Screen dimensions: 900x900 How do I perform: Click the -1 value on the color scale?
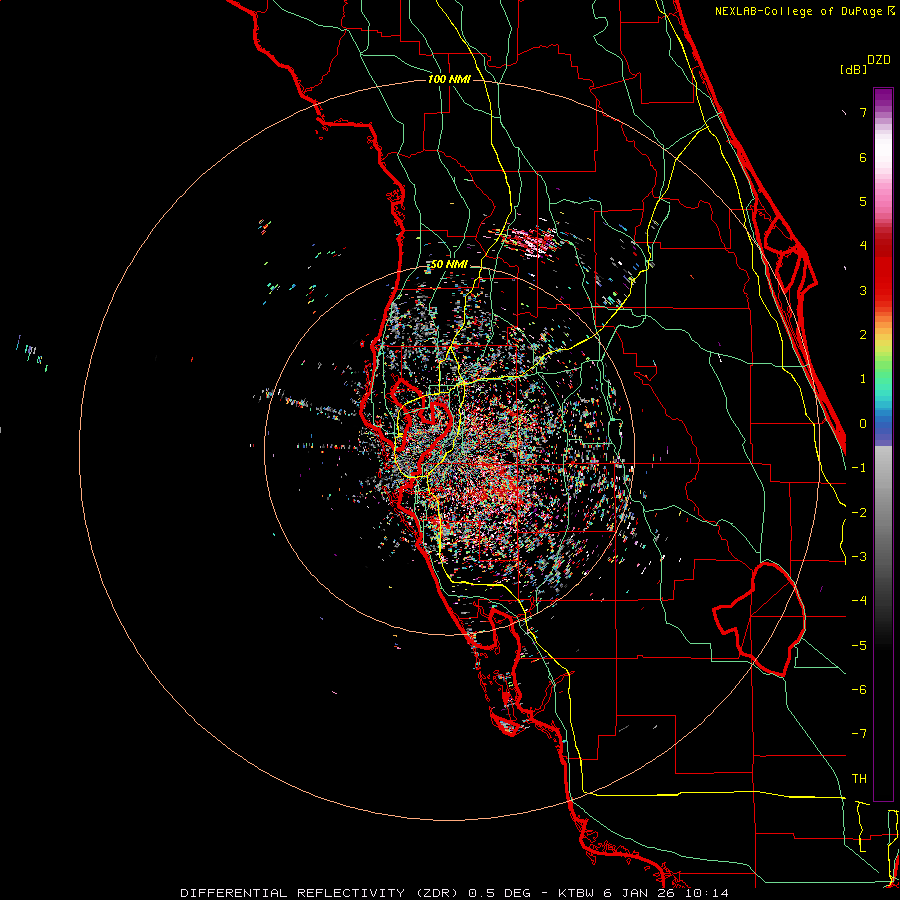[859, 468]
